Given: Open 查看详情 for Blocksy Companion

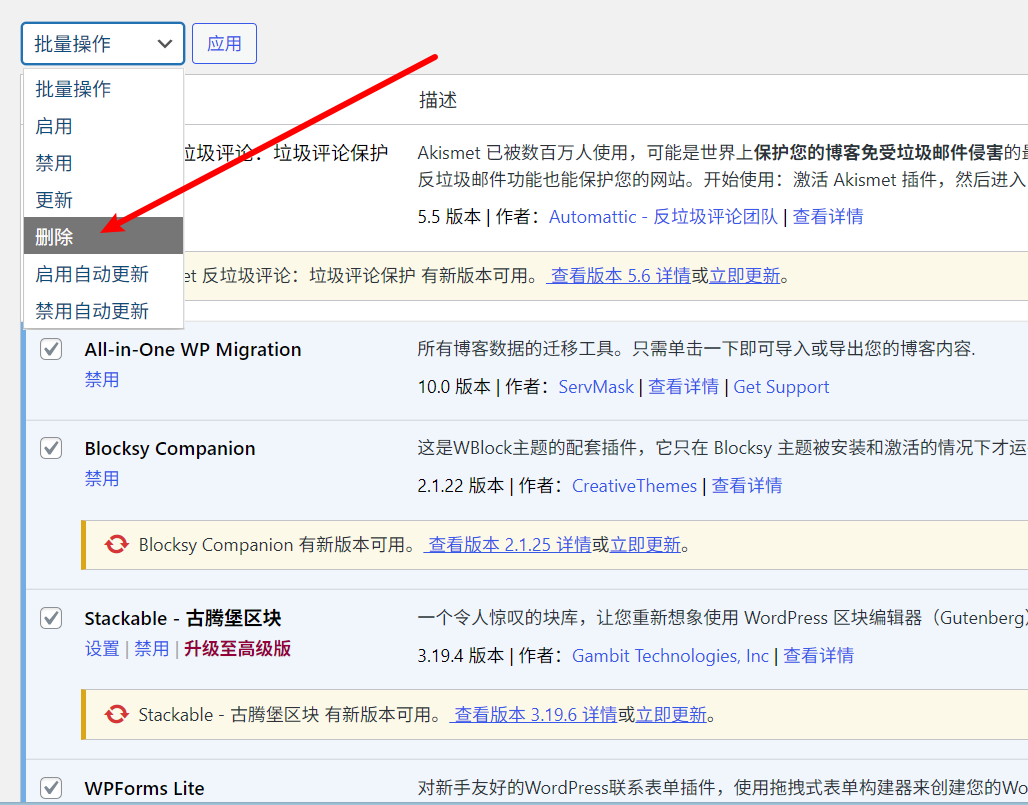Looking at the screenshot, I should (x=747, y=486).
